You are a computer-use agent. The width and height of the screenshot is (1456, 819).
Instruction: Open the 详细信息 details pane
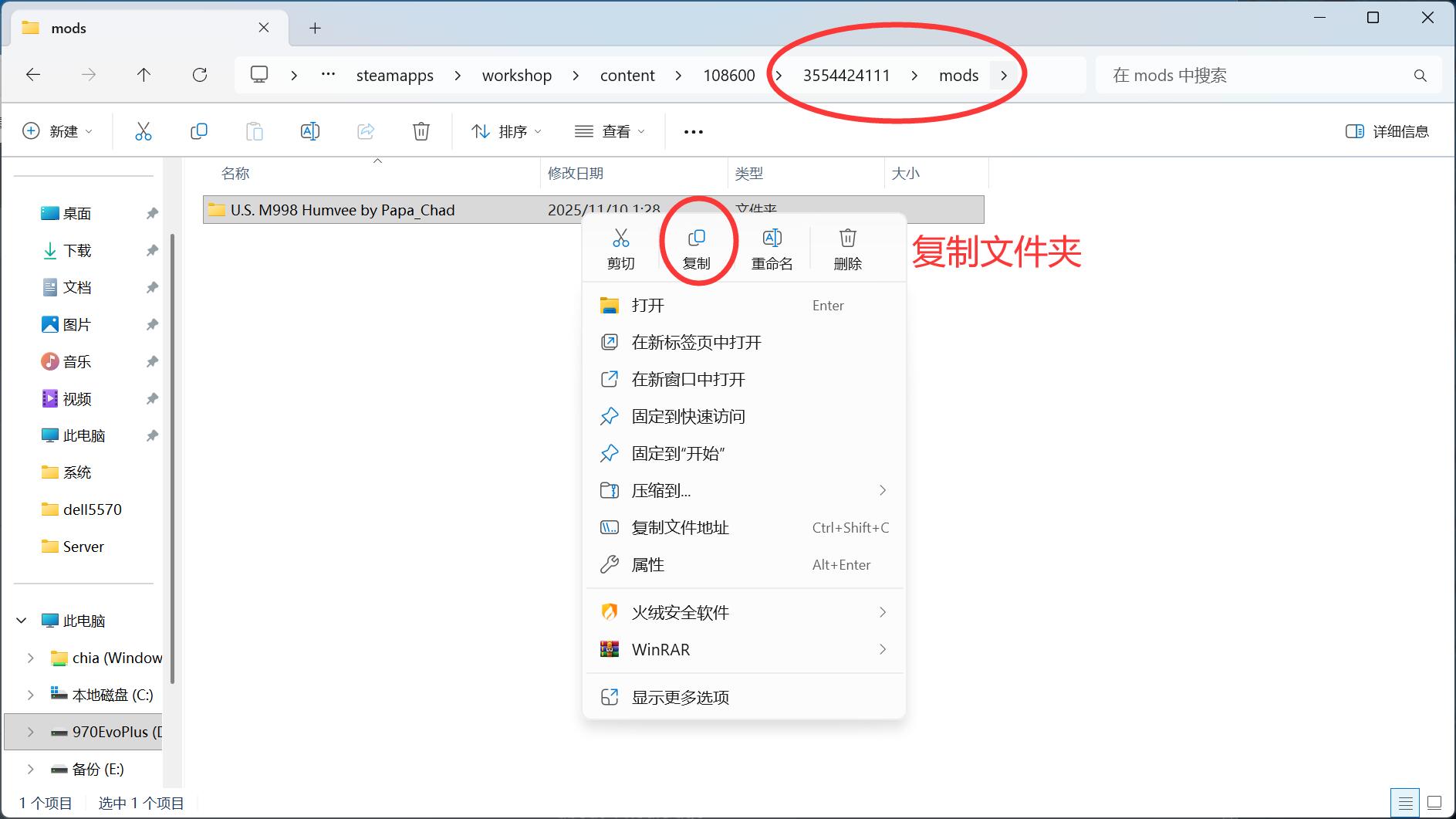click(1386, 131)
